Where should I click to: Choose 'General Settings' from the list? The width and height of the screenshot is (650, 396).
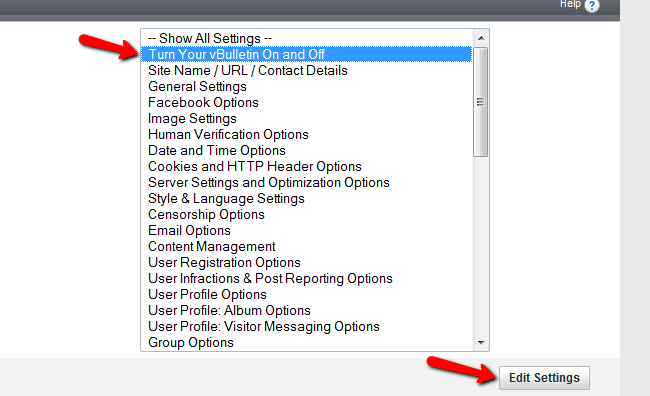(306, 86)
